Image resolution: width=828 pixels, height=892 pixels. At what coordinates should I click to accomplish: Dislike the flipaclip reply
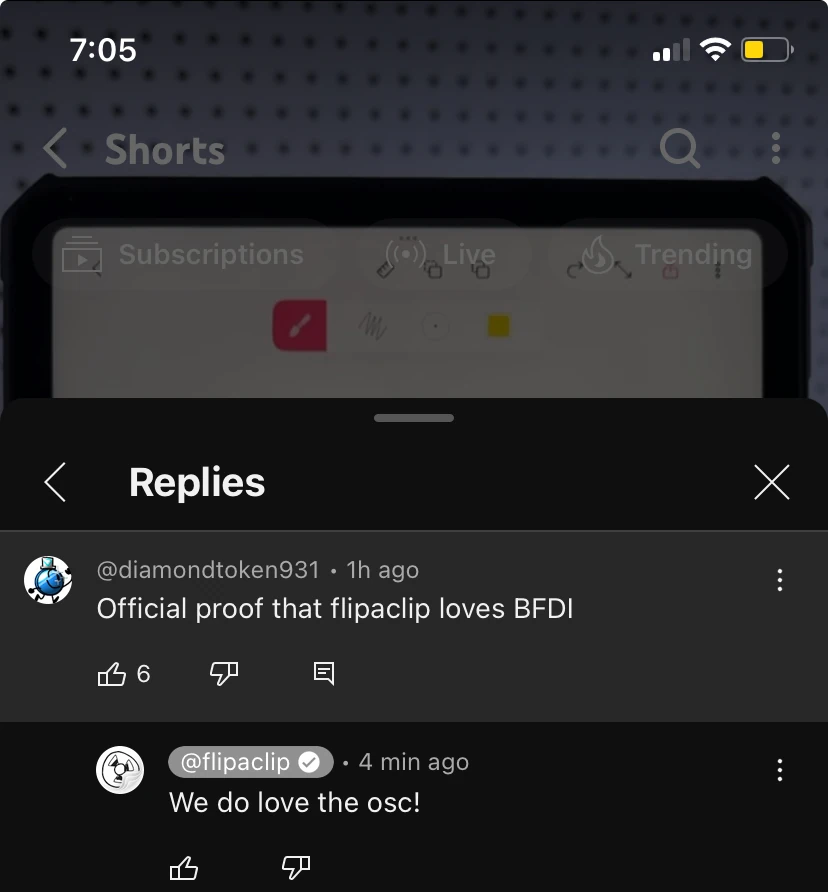tap(296, 868)
